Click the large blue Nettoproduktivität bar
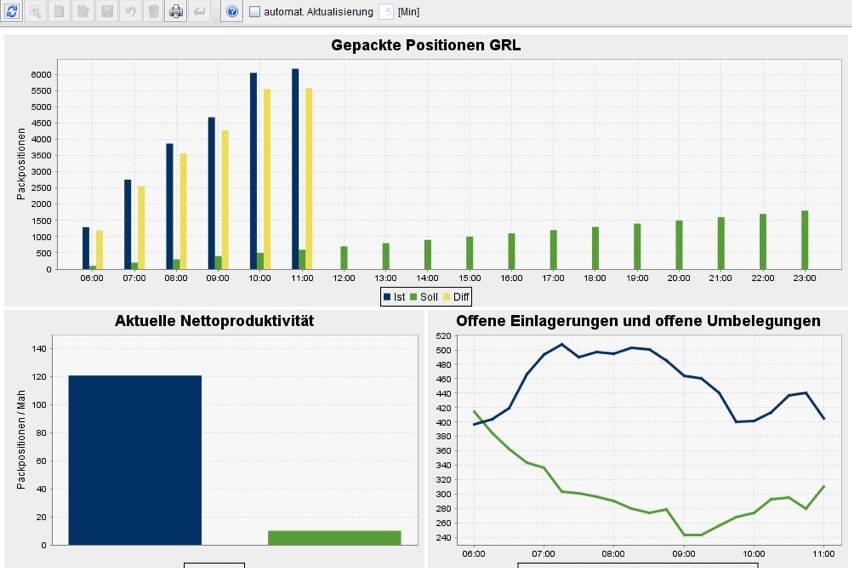The image size is (852, 568). click(135, 460)
